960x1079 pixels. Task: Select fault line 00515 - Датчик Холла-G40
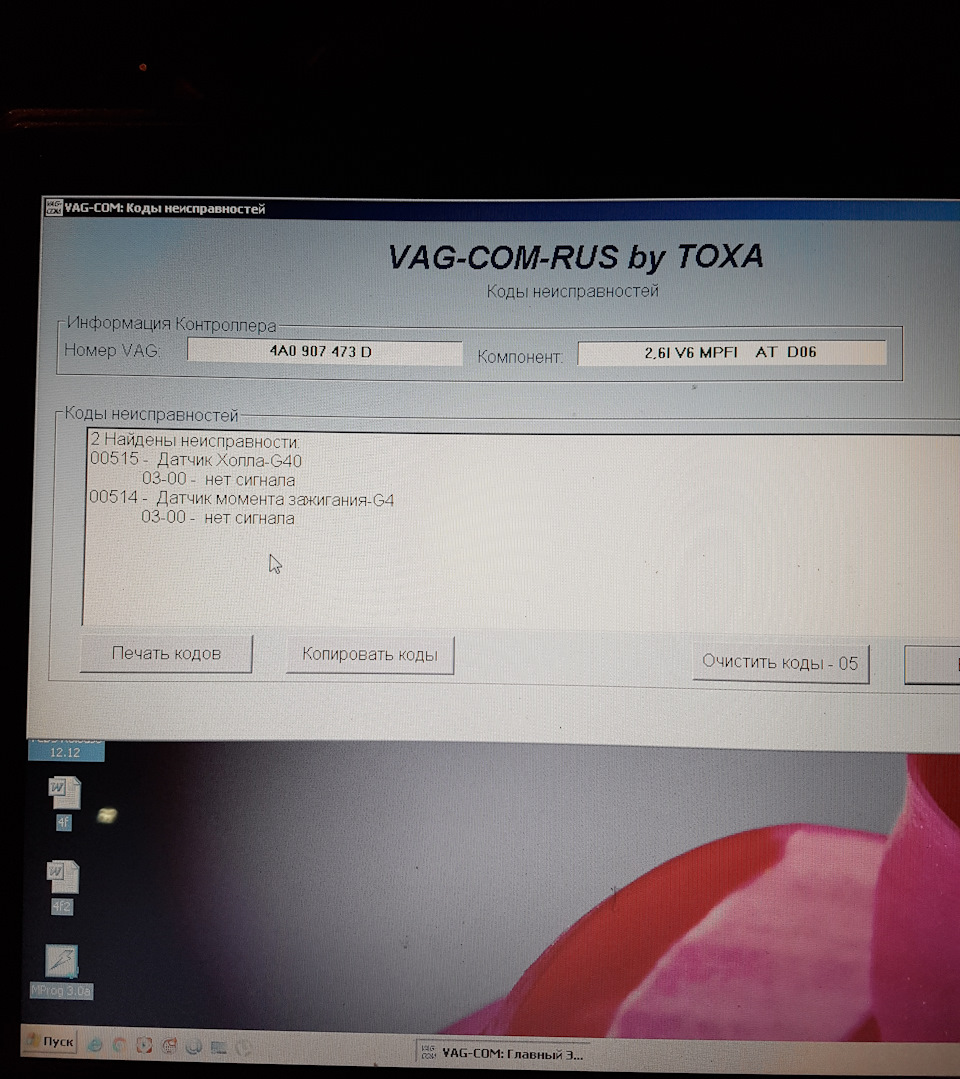pyautogui.click(x=195, y=460)
